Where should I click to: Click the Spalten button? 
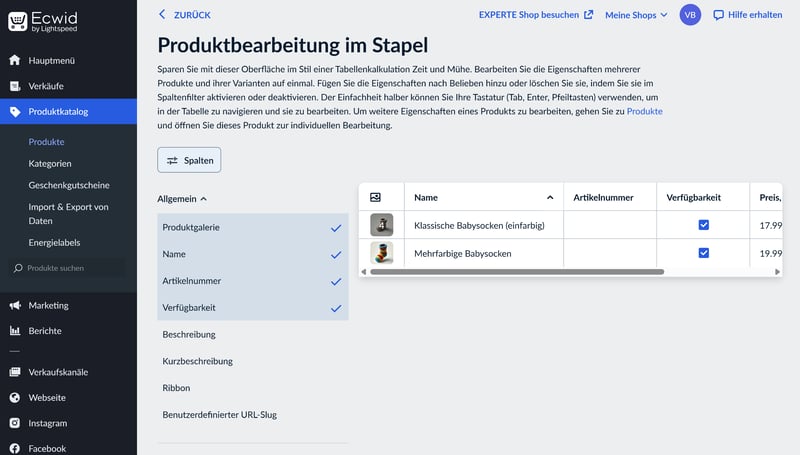(189, 160)
